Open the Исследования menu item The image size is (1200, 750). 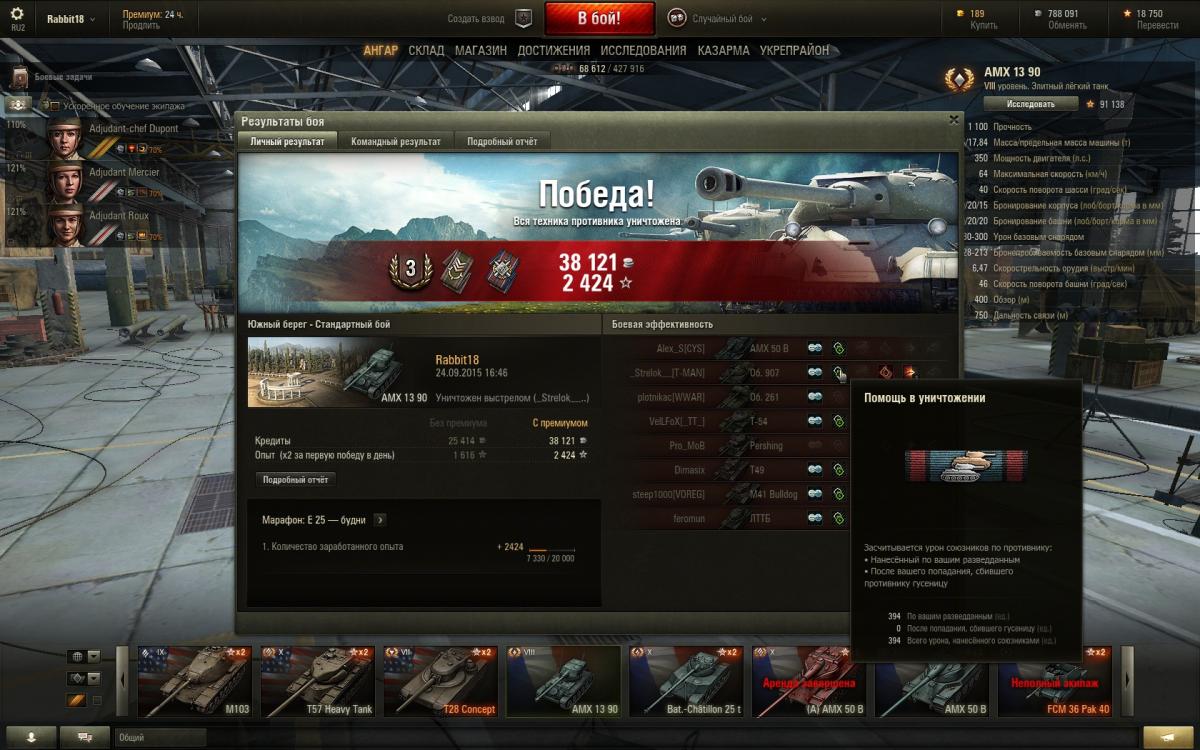point(643,50)
